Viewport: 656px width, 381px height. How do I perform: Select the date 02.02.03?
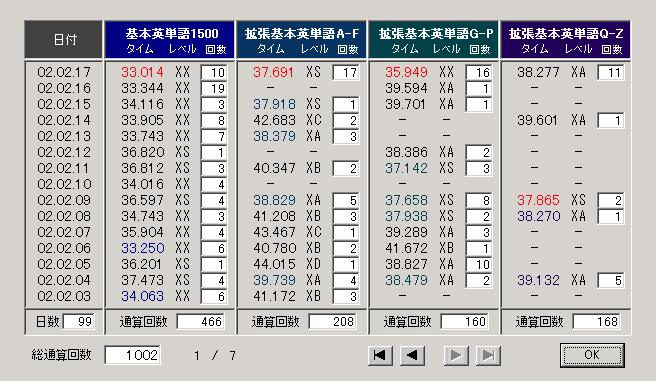(x=64, y=296)
